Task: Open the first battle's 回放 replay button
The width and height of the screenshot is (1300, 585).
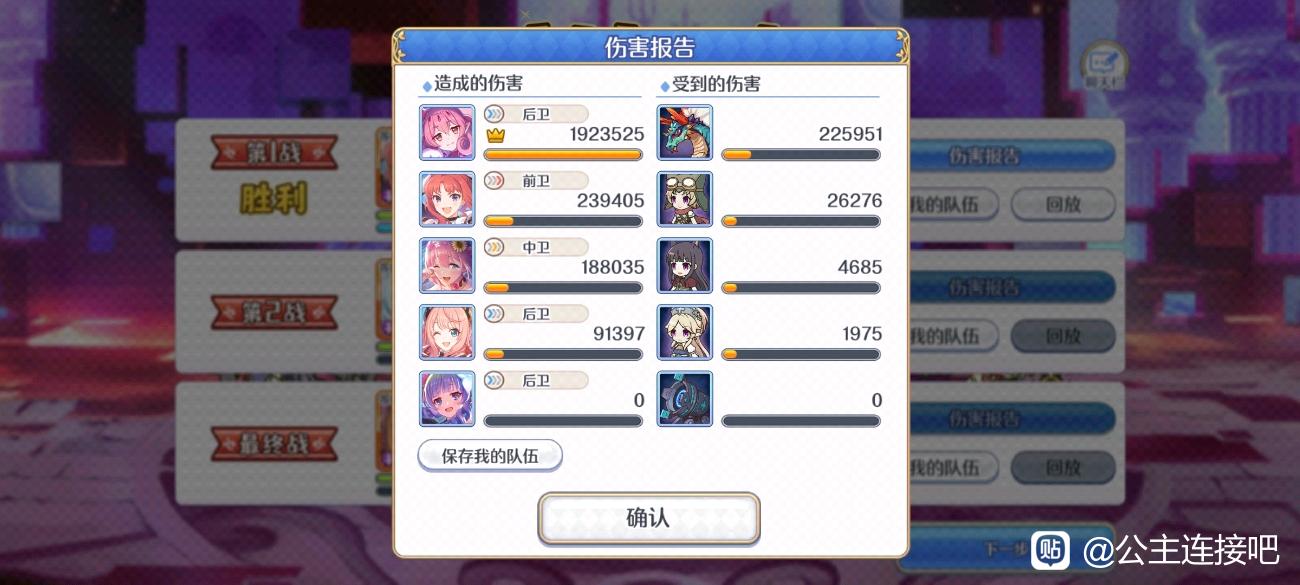Action: pyautogui.click(x=1062, y=204)
